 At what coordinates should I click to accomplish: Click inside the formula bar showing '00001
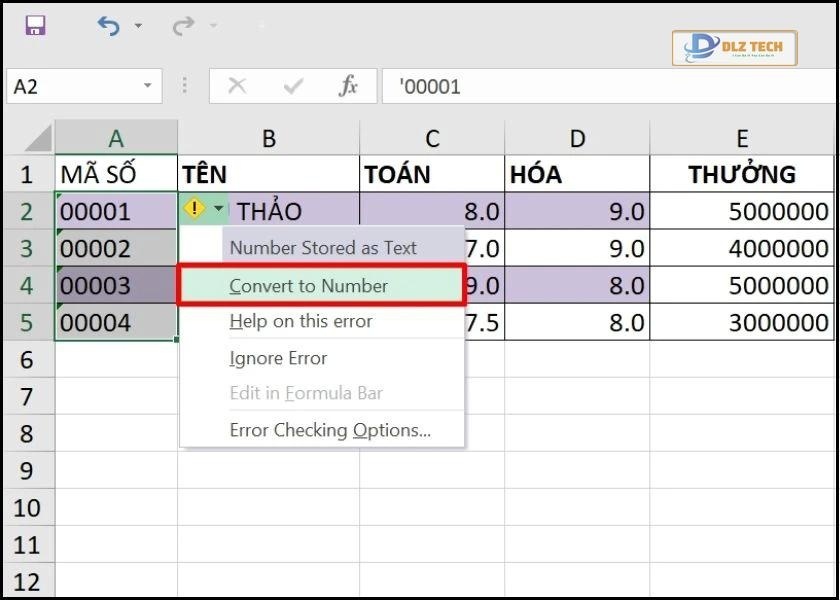pos(500,86)
